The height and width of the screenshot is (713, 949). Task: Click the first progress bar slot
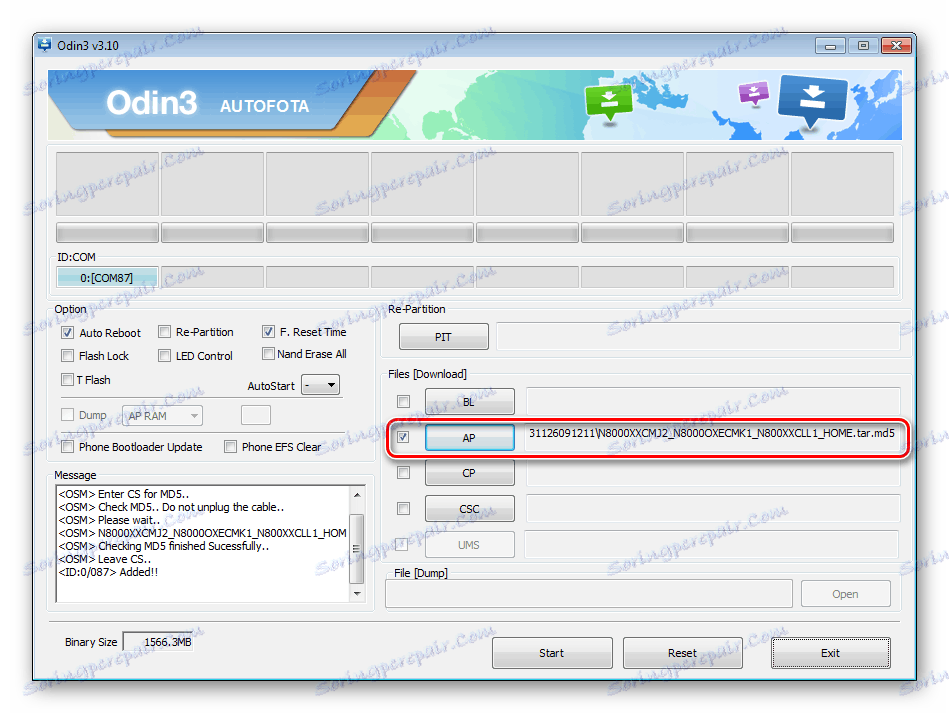(107, 232)
